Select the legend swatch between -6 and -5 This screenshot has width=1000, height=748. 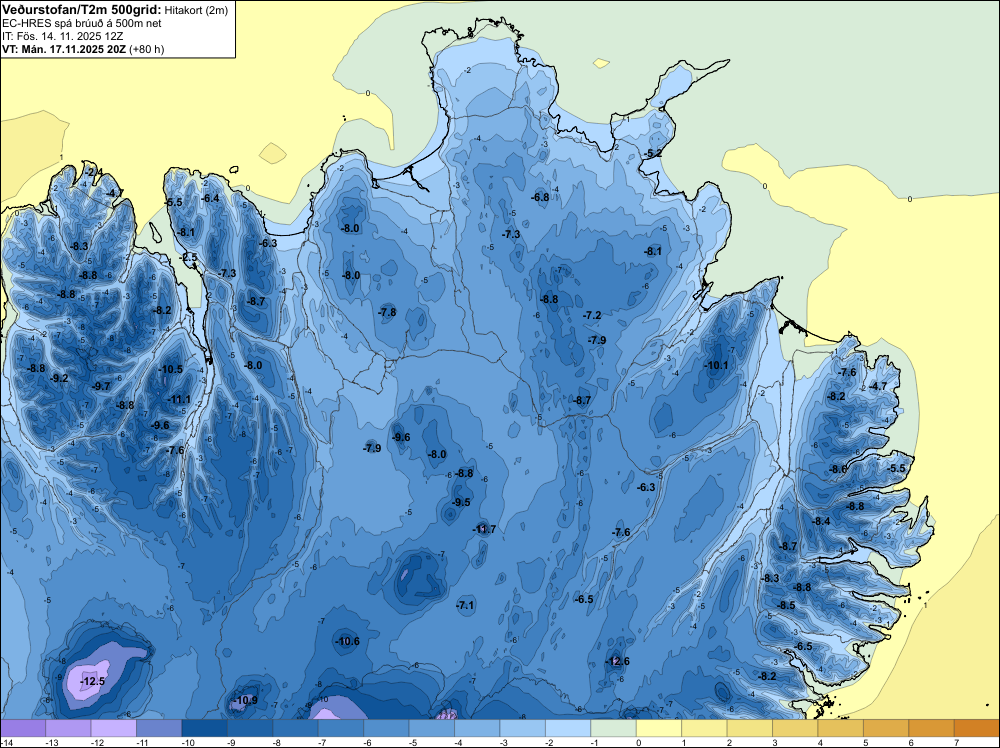tap(386, 728)
